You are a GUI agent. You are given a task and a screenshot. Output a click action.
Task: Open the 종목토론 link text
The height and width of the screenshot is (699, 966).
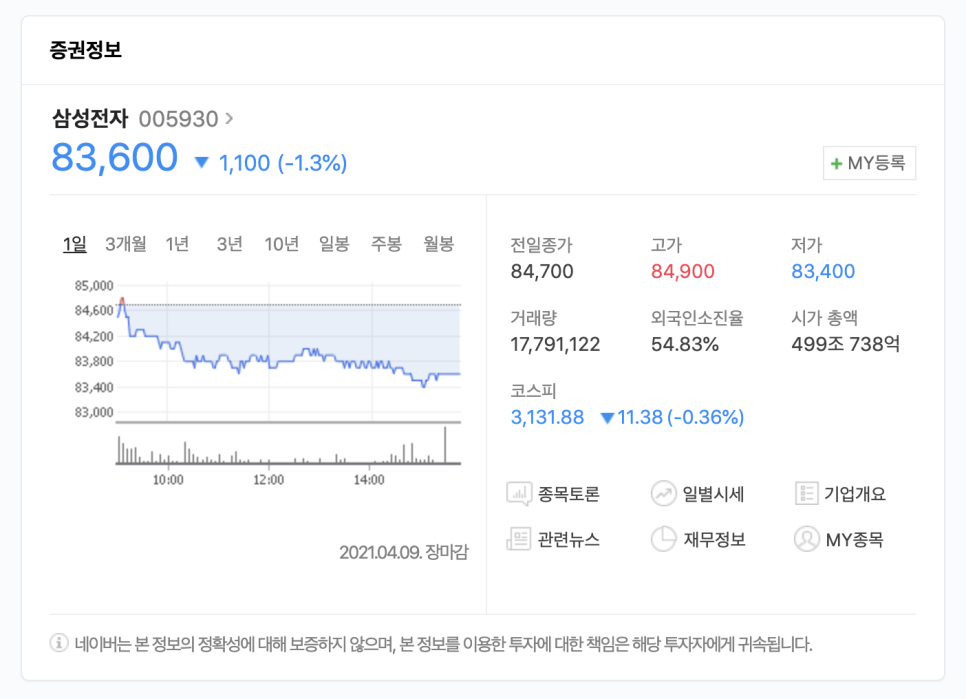point(569,494)
